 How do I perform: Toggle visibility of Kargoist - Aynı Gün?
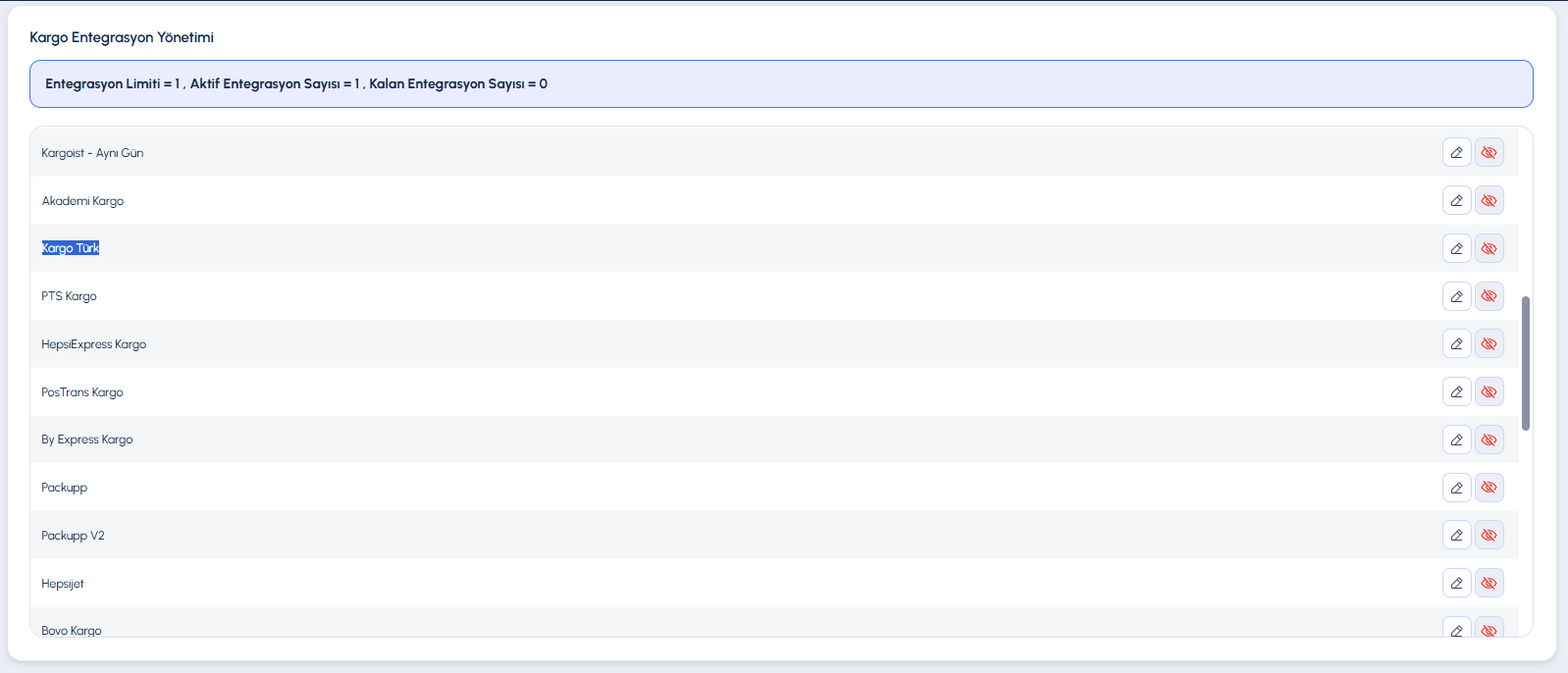pyautogui.click(x=1489, y=152)
